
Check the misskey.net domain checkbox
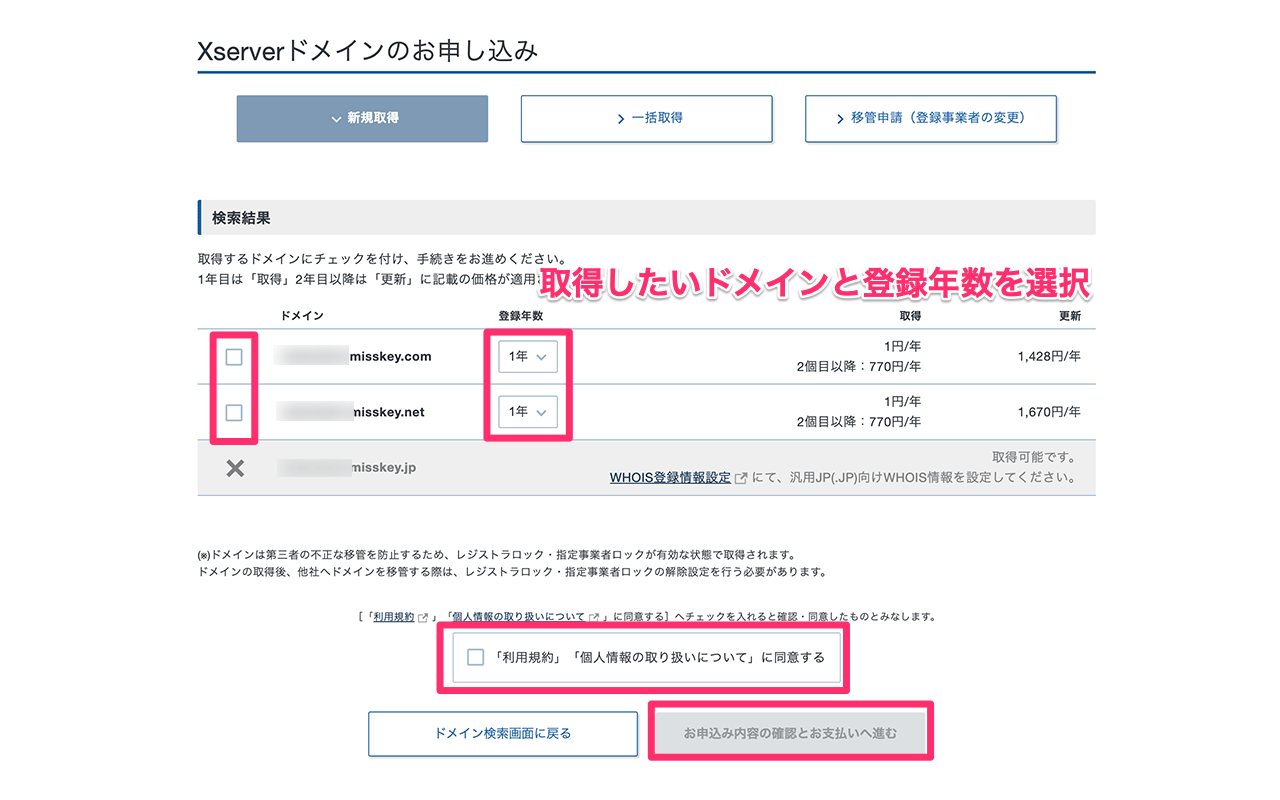[x=234, y=412]
